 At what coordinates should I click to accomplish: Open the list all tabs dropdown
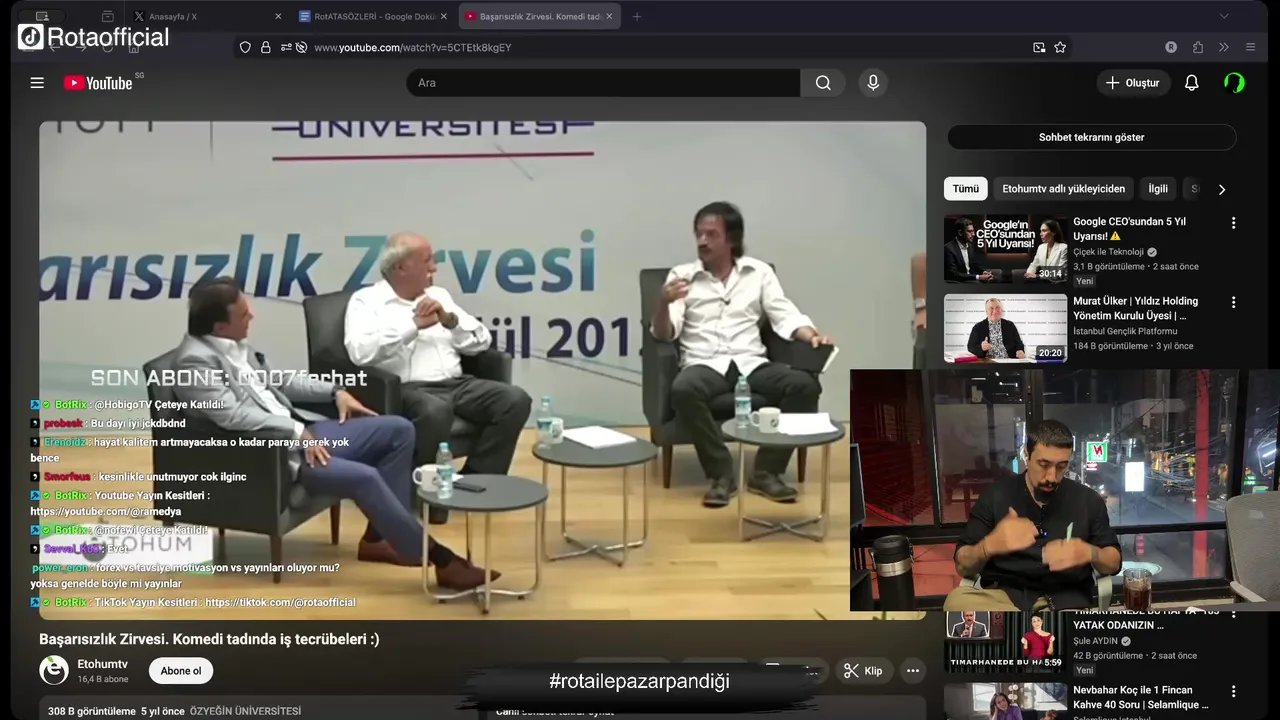(1223, 16)
